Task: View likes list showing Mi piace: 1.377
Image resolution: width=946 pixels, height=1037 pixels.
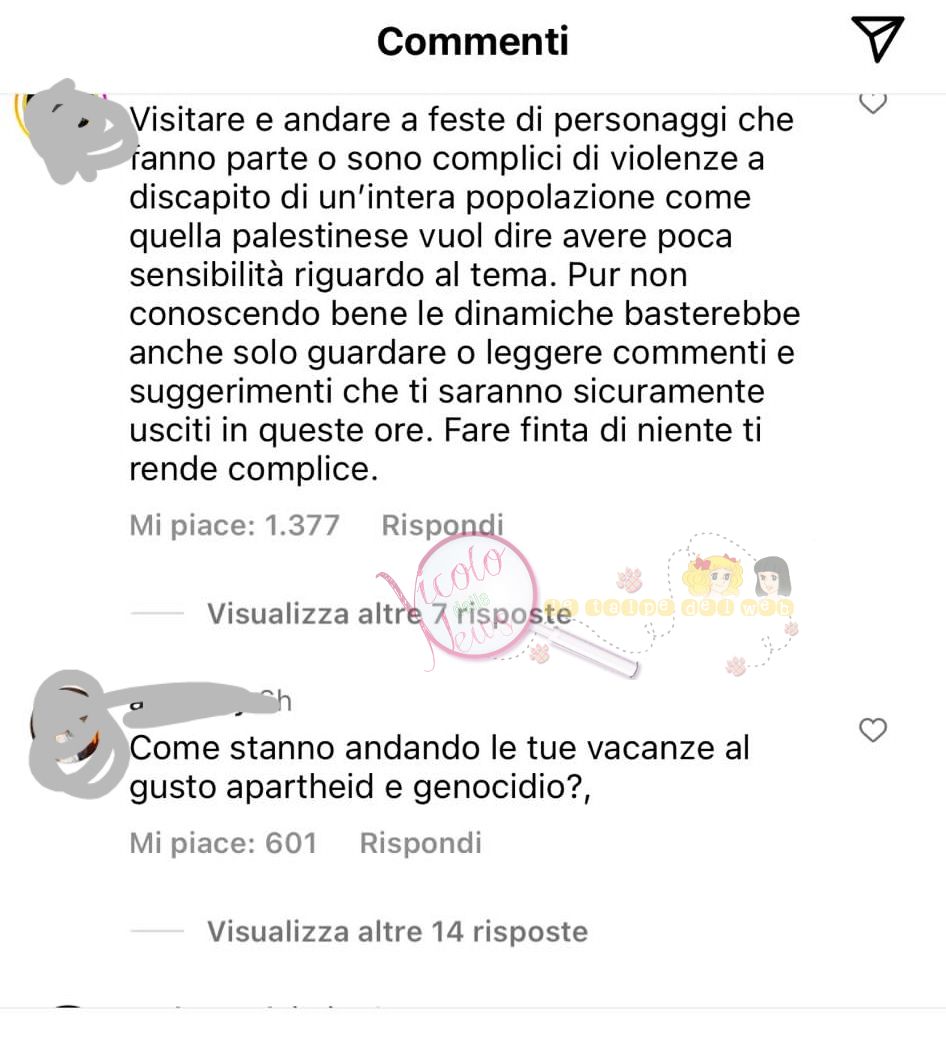Action: pyautogui.click(x=235, y=526)
